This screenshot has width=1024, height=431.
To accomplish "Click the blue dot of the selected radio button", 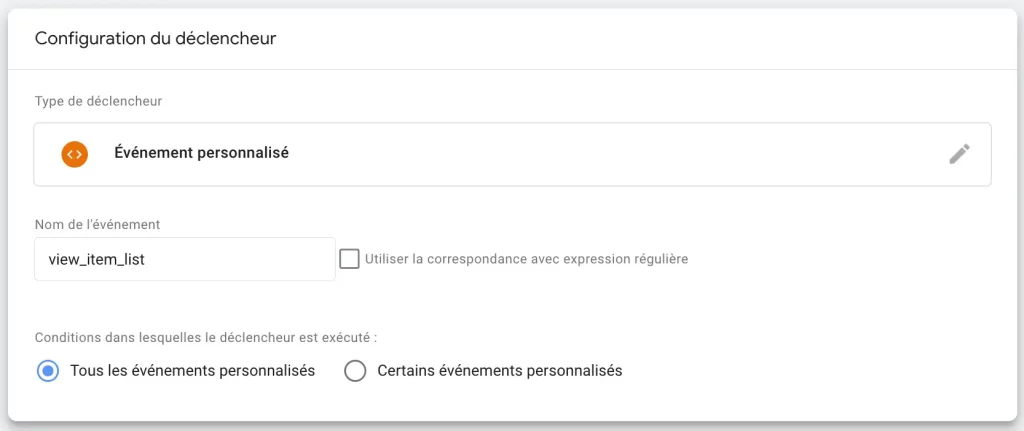I will click(x=48, y=371).
